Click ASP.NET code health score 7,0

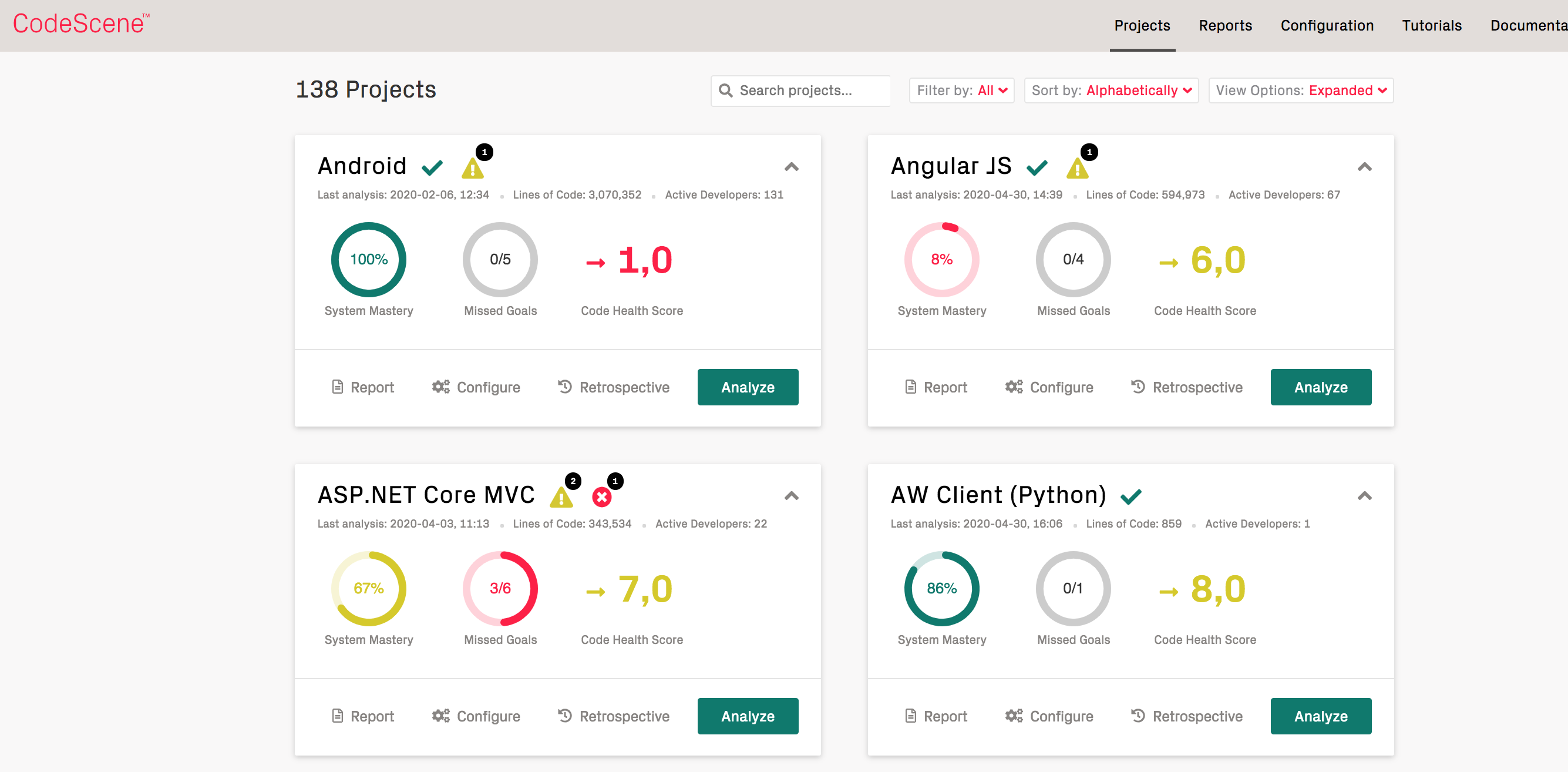tap(645, 589)
